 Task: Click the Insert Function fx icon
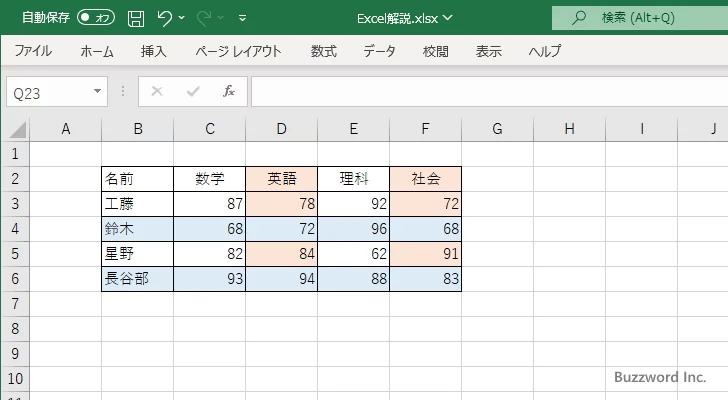(x=229, y=91)
